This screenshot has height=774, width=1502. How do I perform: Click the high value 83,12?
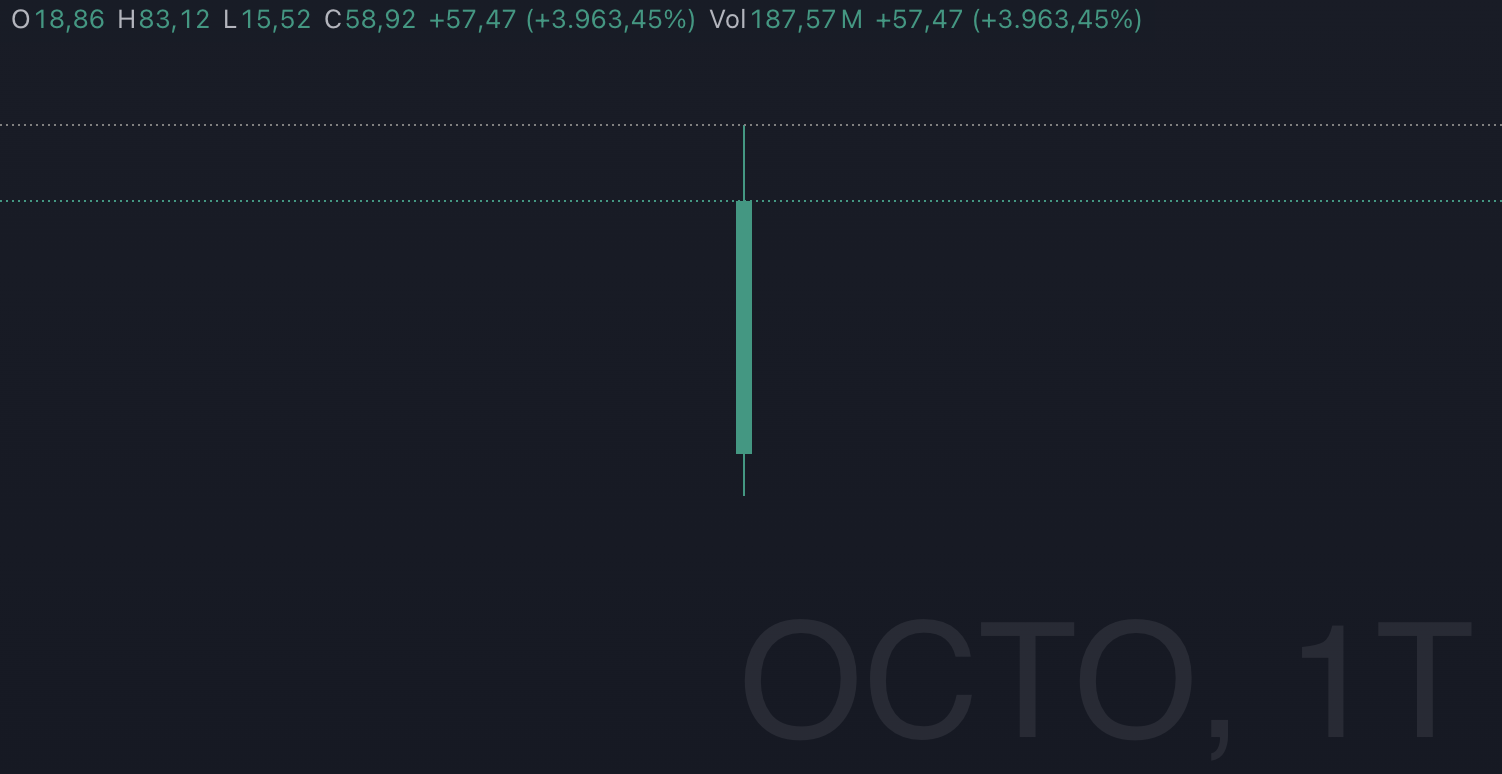point(174,19)
